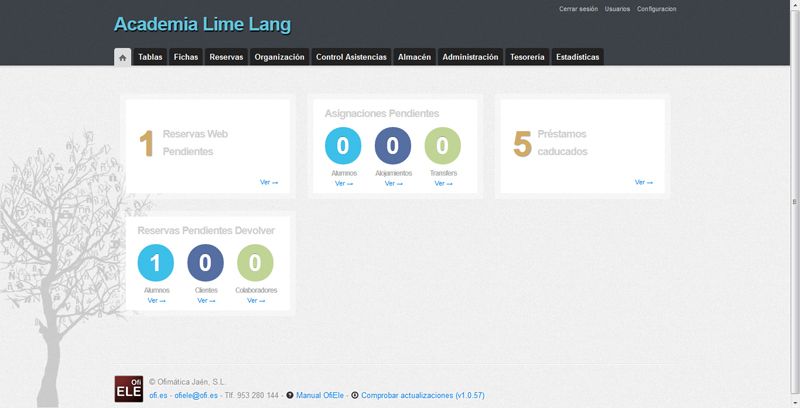Click the green Colaboradores counter circle
Screen dimensions: 800x408
(x=255, y=263)
